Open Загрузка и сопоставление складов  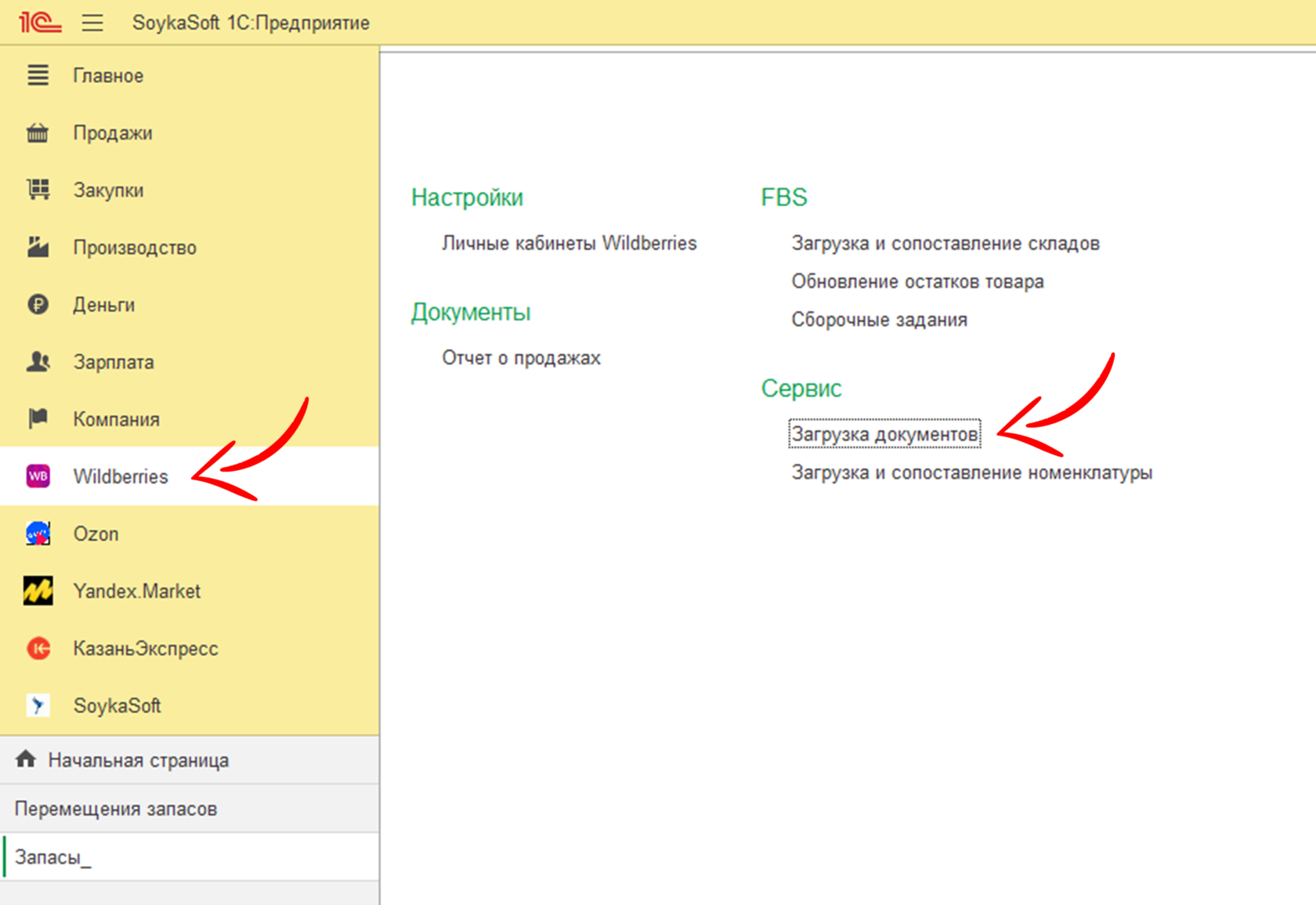point(945,243)
